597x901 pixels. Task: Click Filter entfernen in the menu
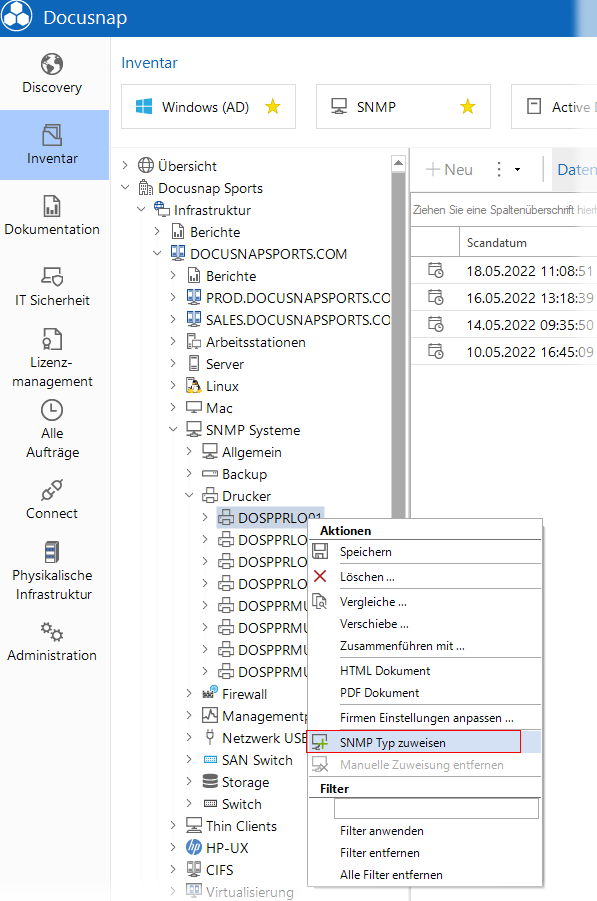[380, 853]
